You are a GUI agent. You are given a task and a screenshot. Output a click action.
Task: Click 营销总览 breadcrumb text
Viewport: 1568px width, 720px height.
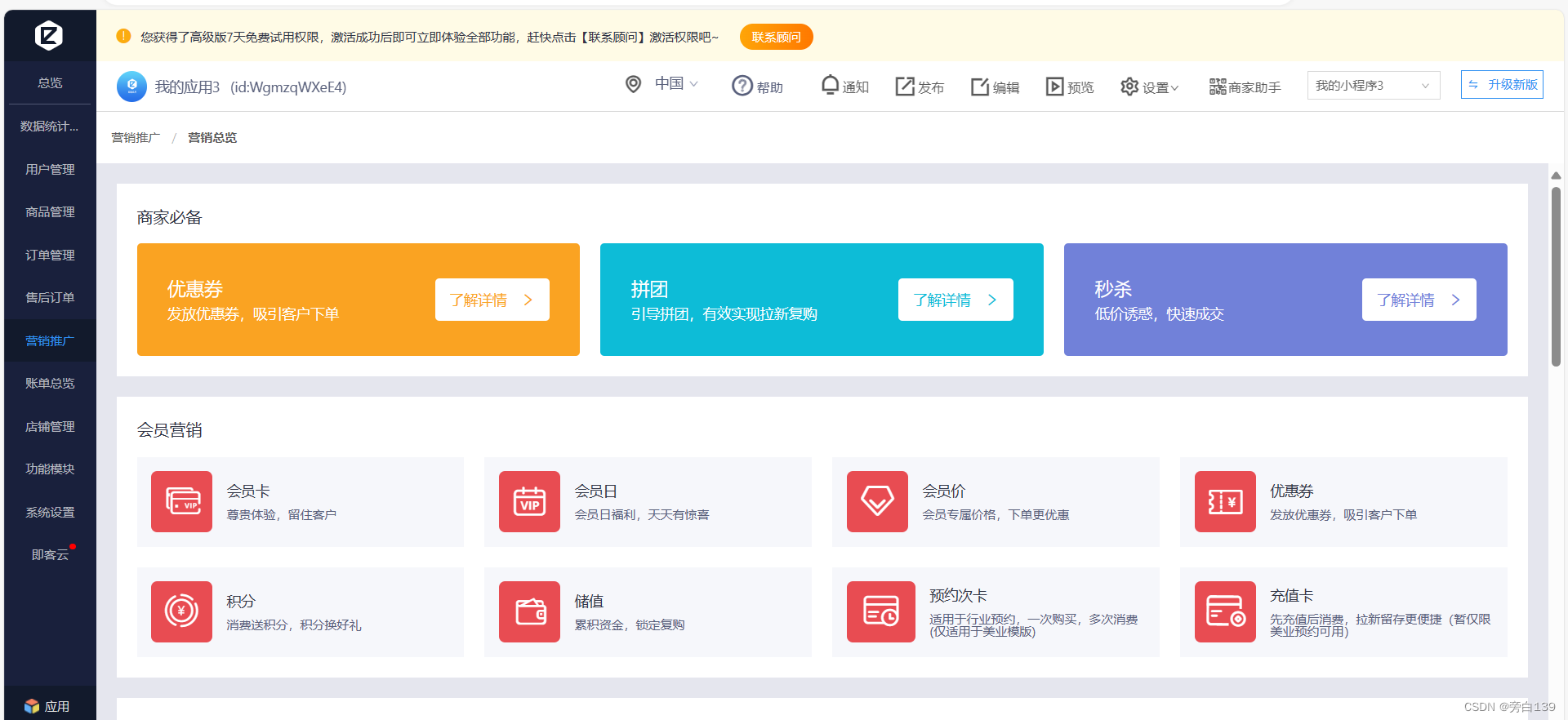(x=212, y=137)
